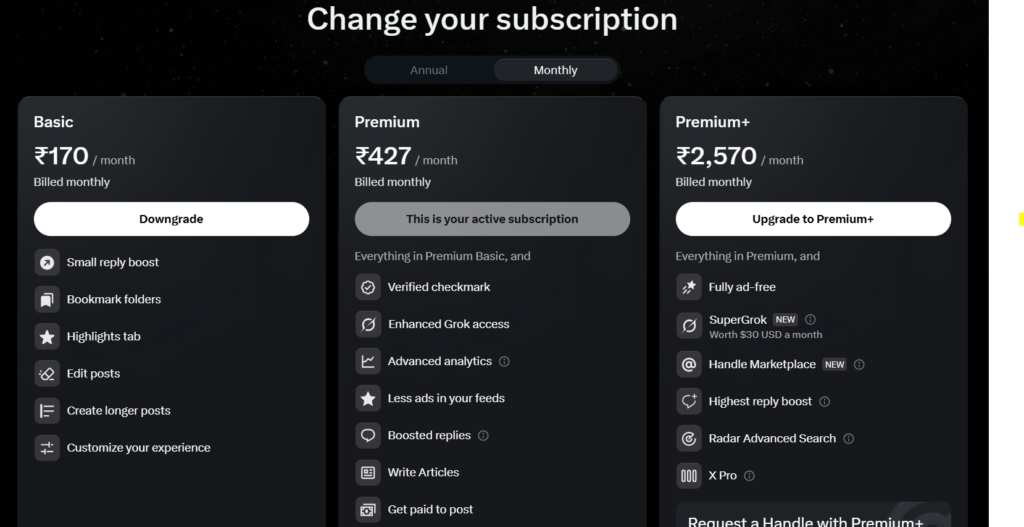Switch billing to Annual
Screen dimensions: 1024x527
pos(429,70)
